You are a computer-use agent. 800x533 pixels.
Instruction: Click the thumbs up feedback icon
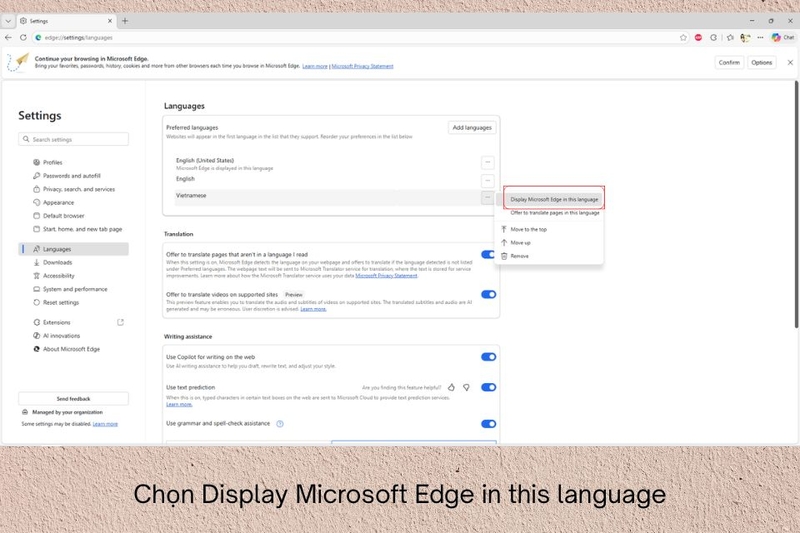[x=451, y=388]
